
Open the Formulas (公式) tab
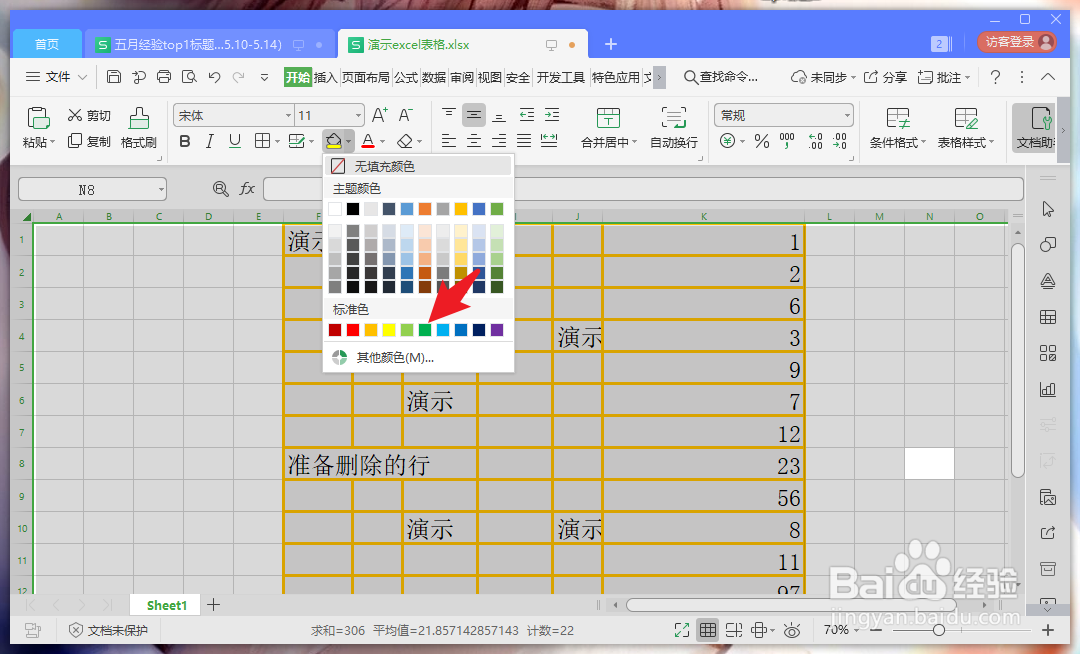click(x=406, y=77)
